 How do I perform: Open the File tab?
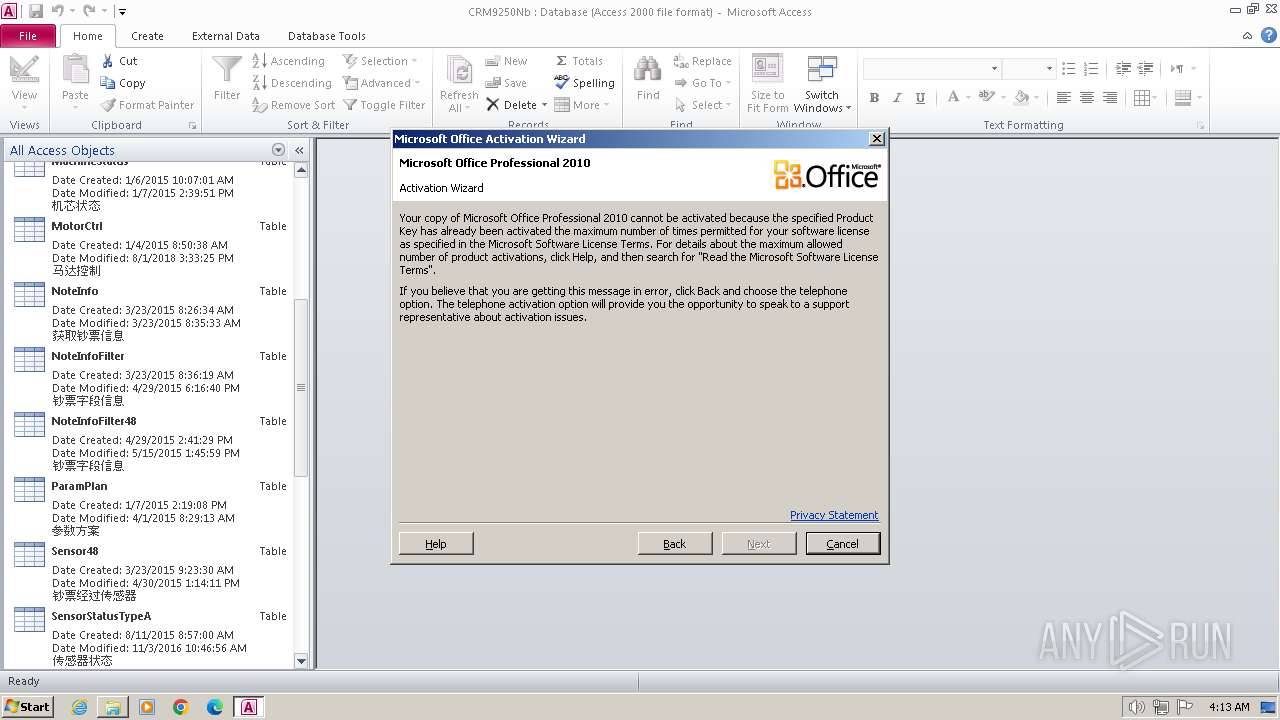coord(28,36)
